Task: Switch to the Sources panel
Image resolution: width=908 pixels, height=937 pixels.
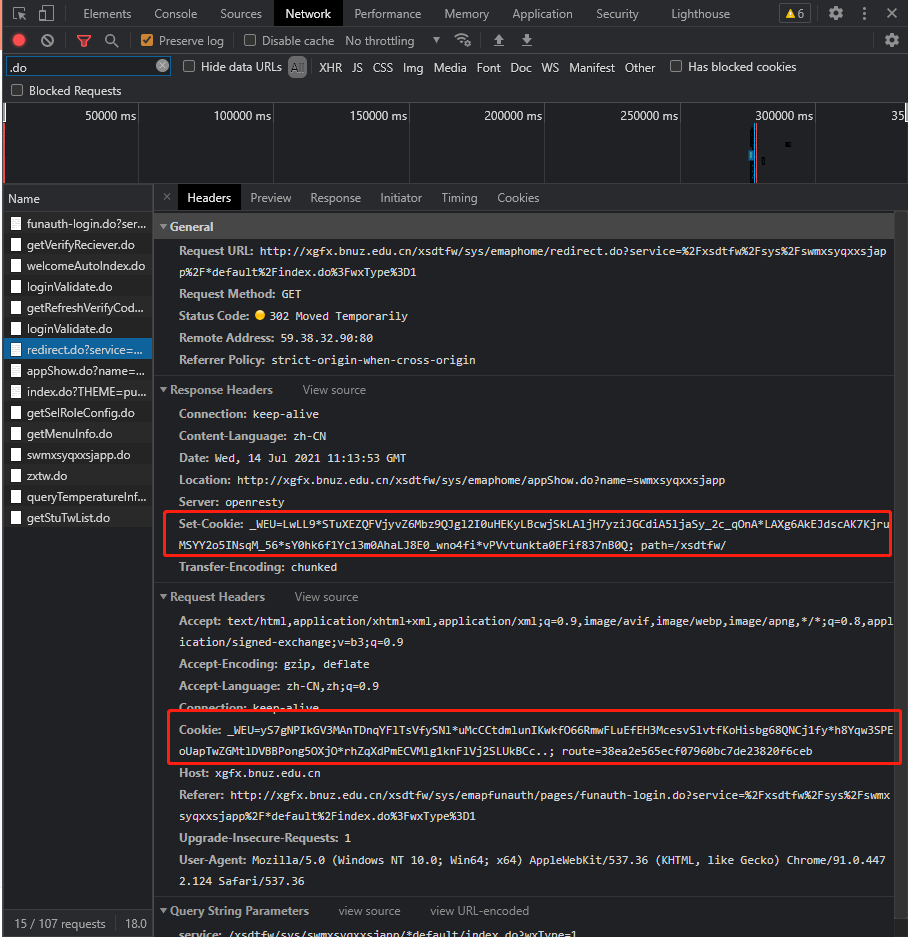Action: 240,13
